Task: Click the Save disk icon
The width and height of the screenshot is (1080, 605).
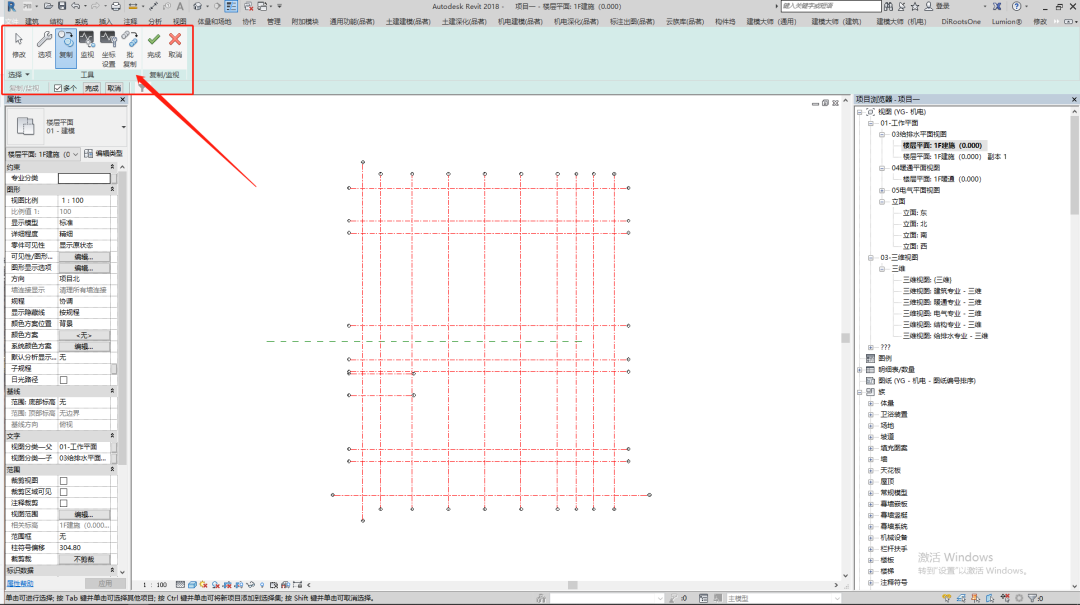Action: click(x=61, y=6)
